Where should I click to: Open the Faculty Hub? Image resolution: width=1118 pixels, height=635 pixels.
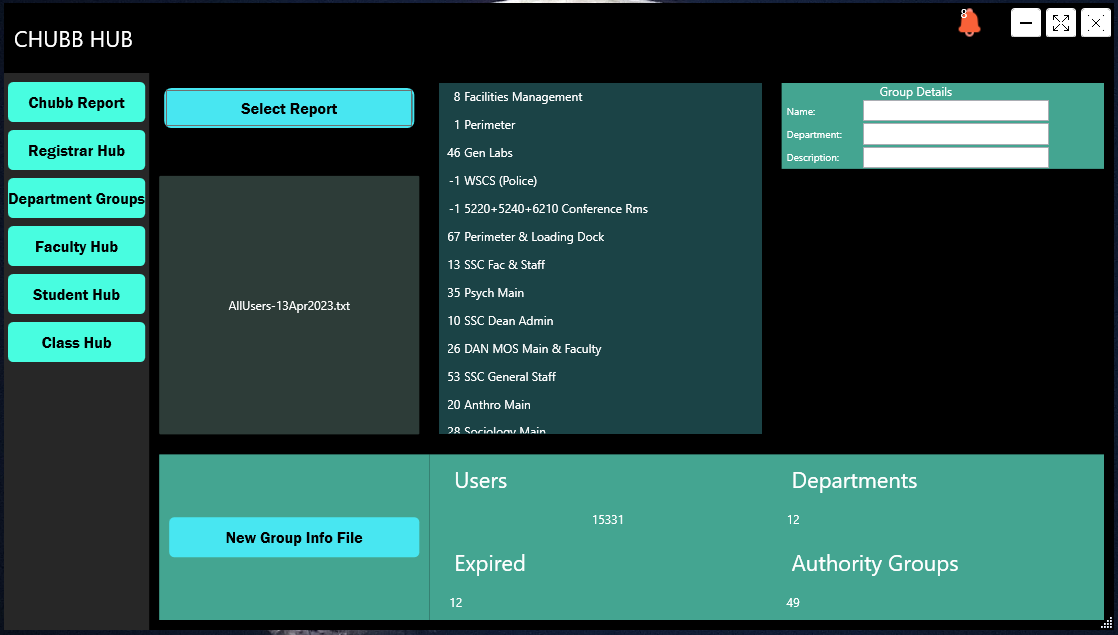click(x=77, y=247)
